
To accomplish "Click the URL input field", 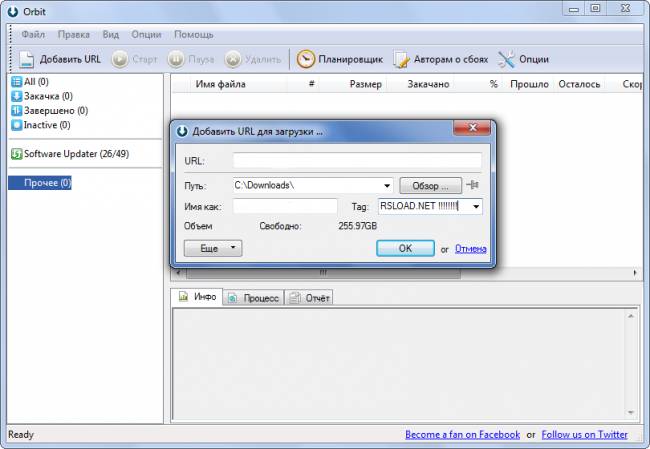I will pos(357,160).
